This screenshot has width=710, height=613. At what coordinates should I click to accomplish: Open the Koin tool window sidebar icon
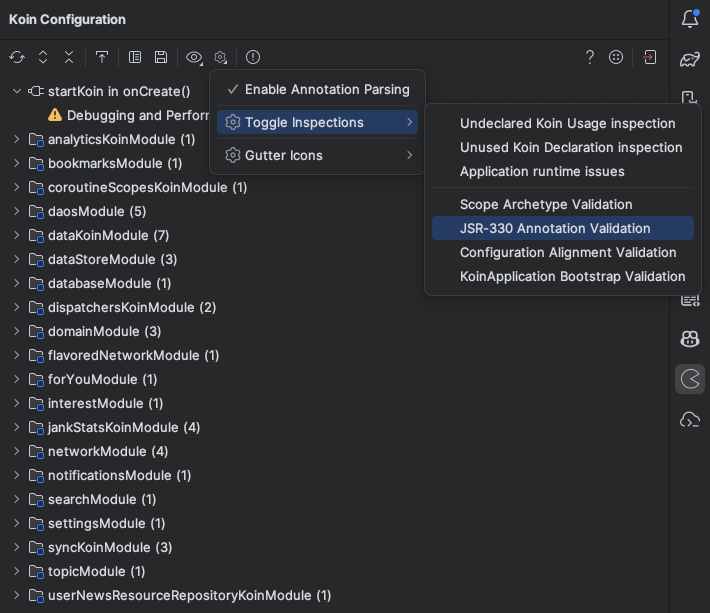tap(690, 379)
